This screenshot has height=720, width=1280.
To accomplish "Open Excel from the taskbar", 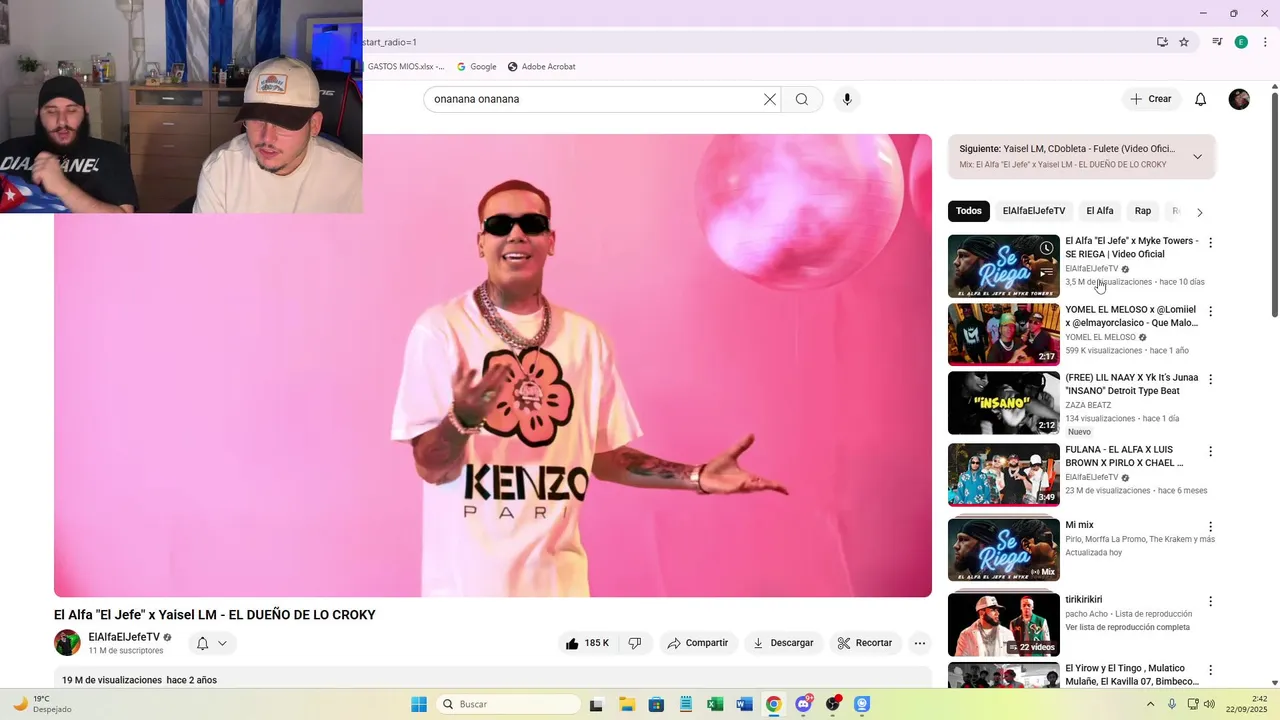I will (x=715, y=704).
